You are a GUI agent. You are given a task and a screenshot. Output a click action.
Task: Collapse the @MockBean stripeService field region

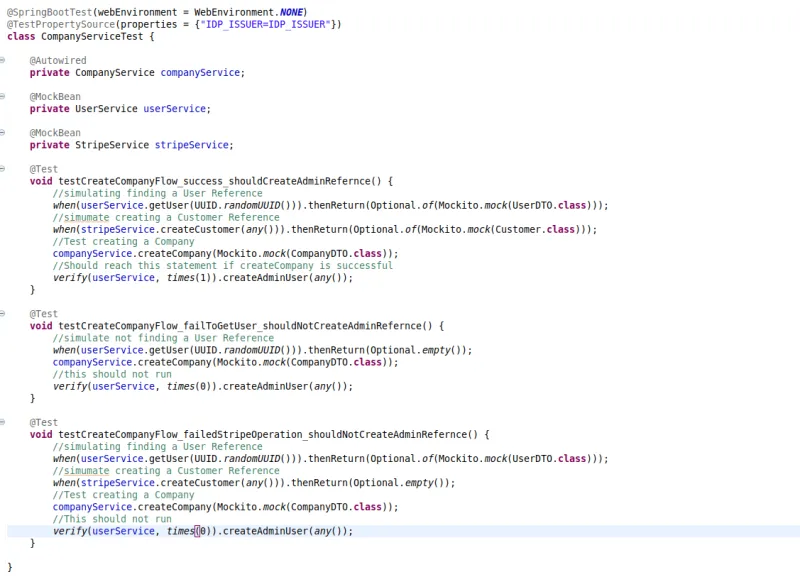(5, 132)
